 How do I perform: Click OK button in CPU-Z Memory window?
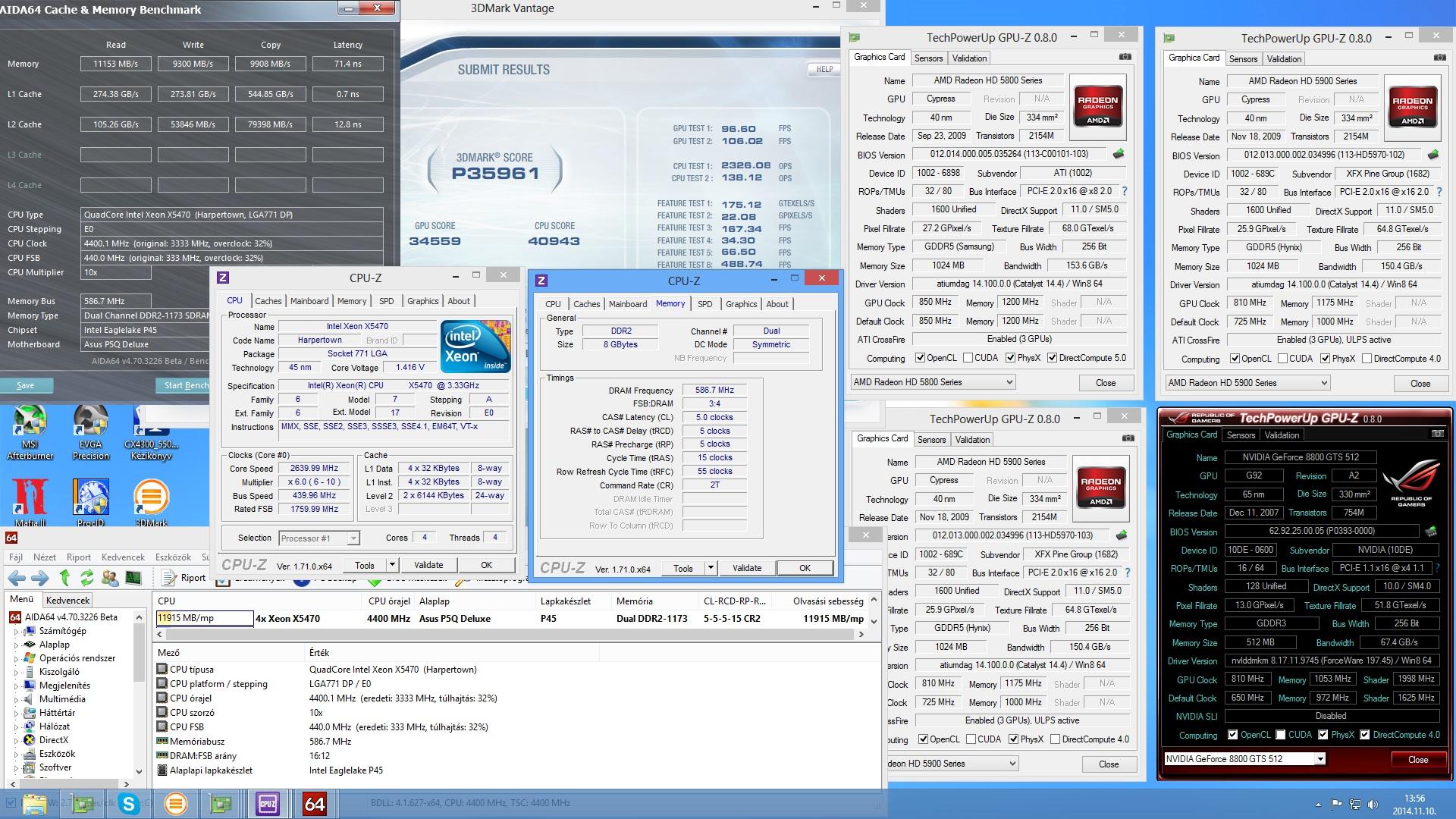805,568
